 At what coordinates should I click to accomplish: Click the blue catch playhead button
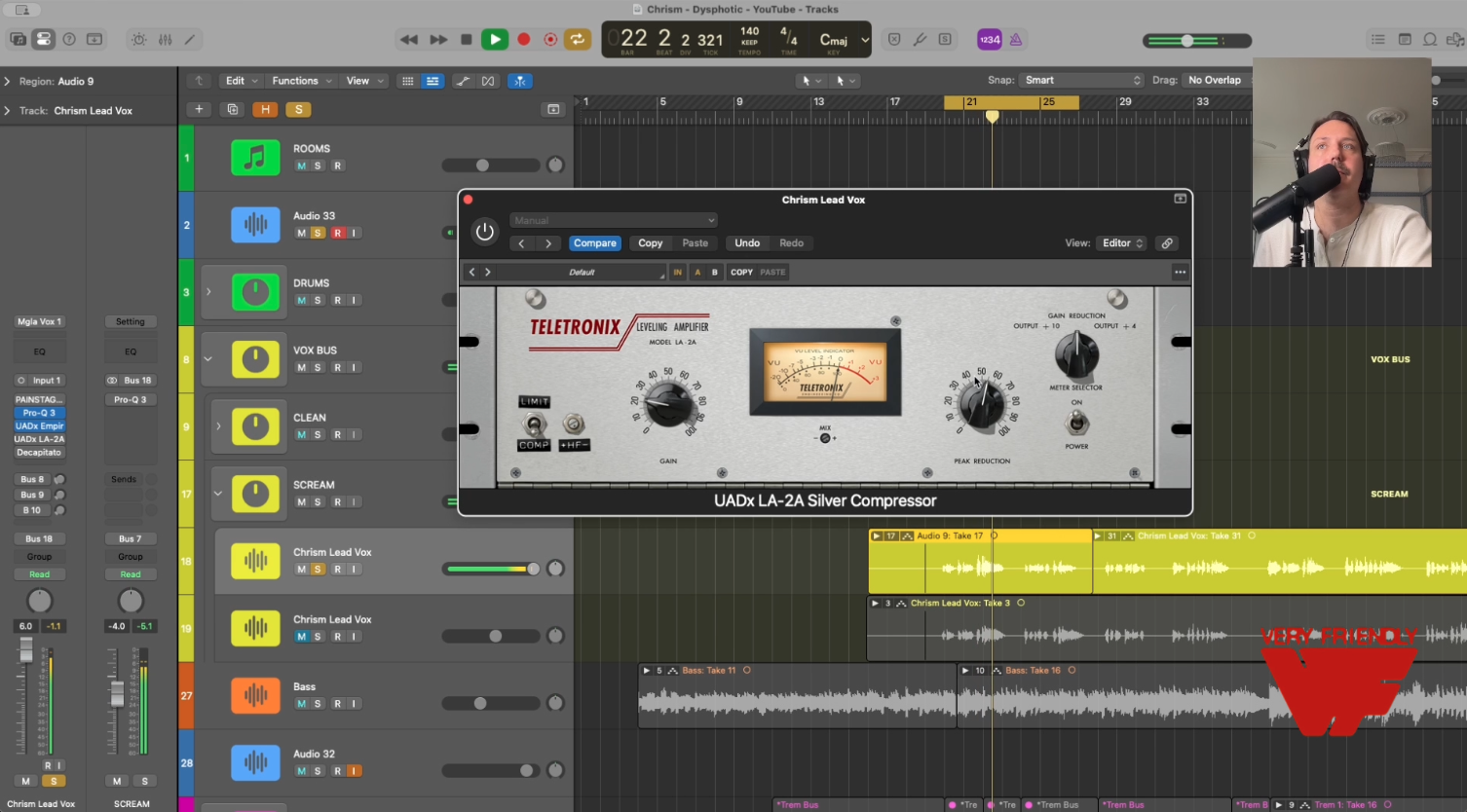click(520, 81)
